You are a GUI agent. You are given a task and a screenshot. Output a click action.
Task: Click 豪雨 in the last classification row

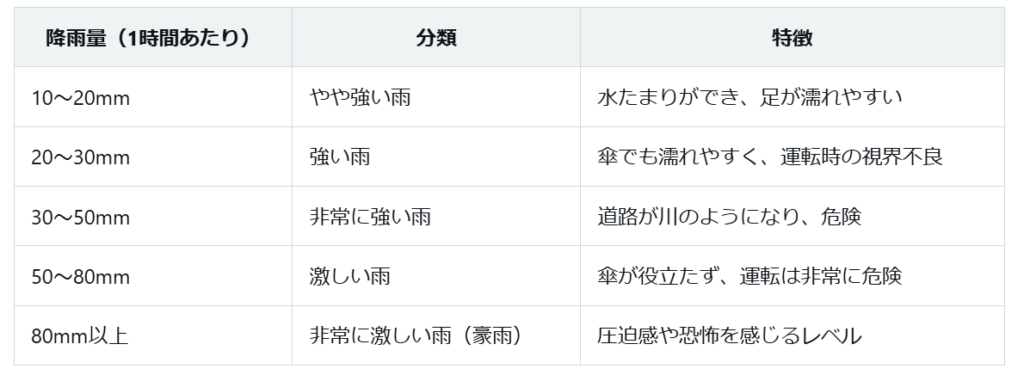click(481, 335)
